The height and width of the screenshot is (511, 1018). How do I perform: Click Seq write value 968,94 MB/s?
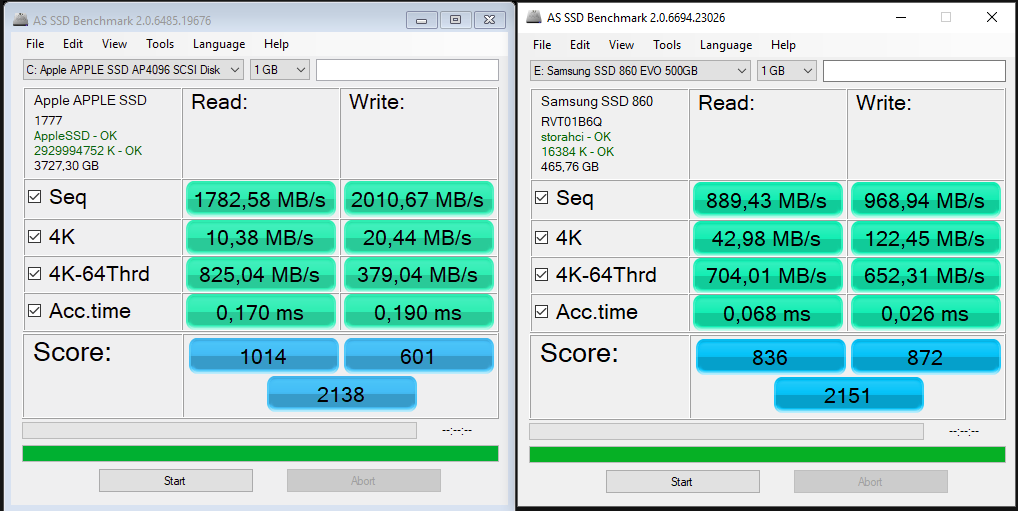[926, 200]
